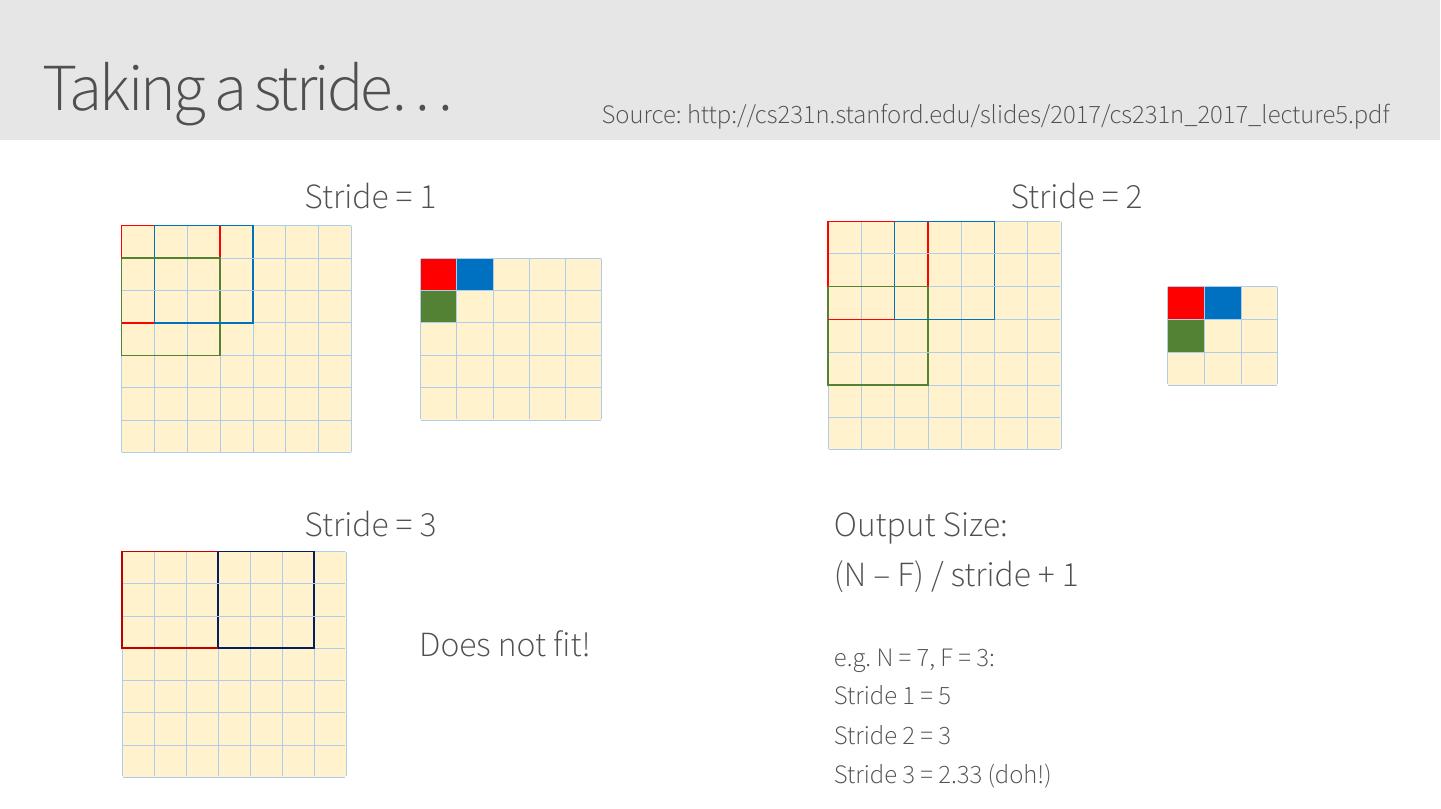The image size is (1441, 809).
Task: Click the "Stride 2 = 3" result line
Action: (x=892, y=736)
